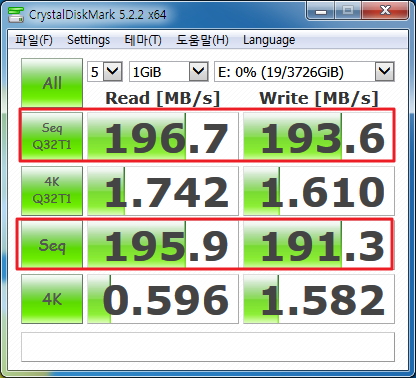Open the Language menu

[x=269, y=40]
